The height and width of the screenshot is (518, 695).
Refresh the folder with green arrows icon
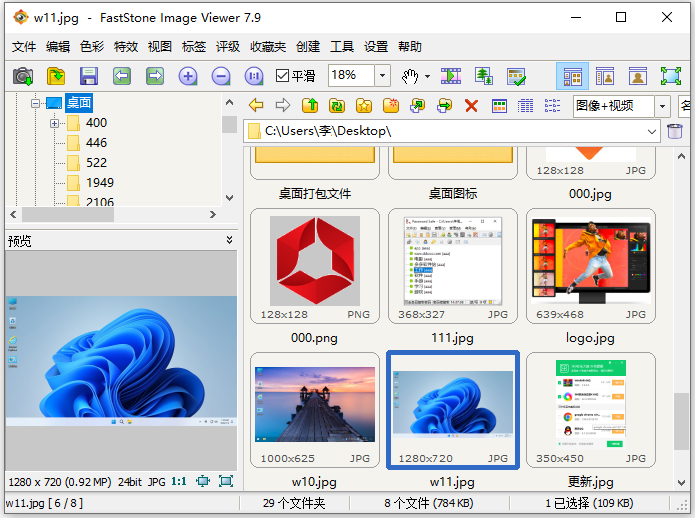[337, 105]
